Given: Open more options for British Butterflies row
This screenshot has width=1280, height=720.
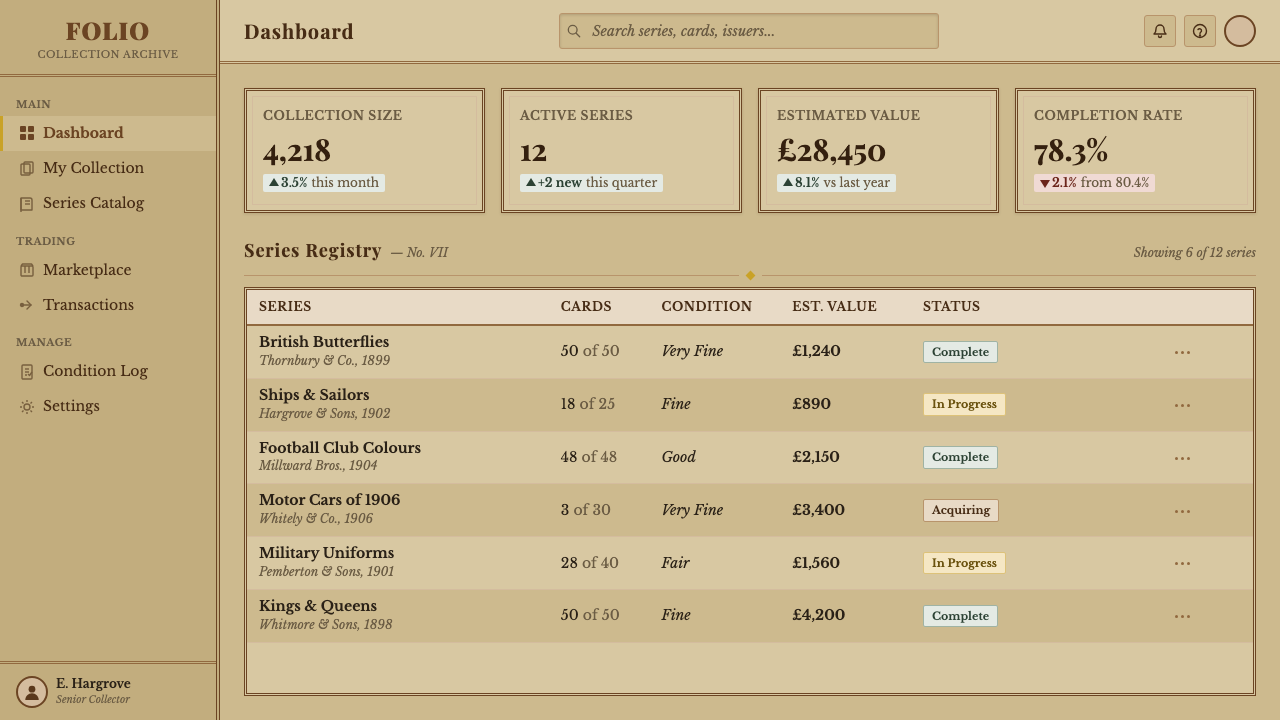Looking at the screenshot, I should [x=1182, y=352].
